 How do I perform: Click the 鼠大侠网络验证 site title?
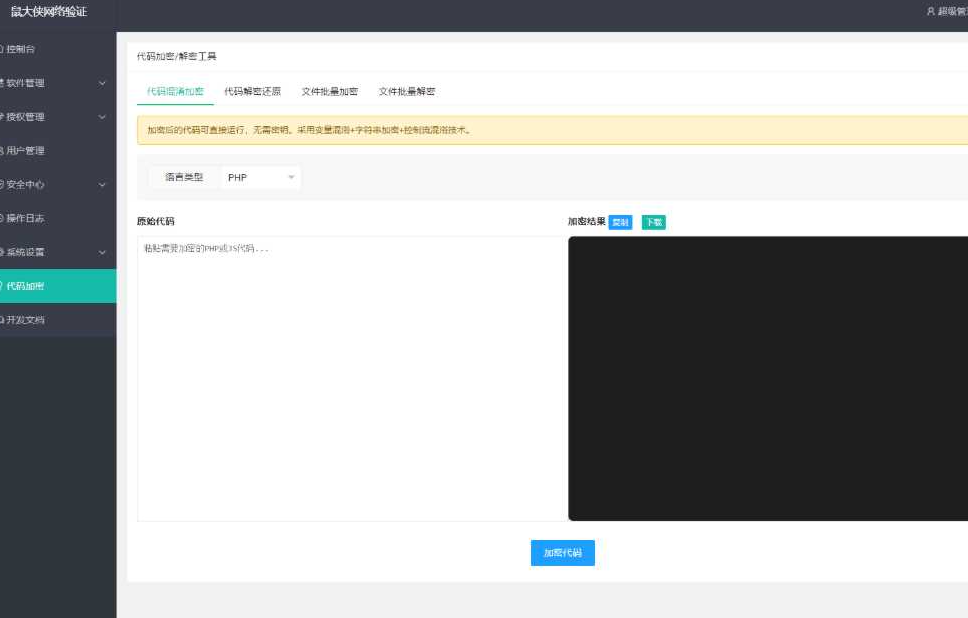click(49, 12)
